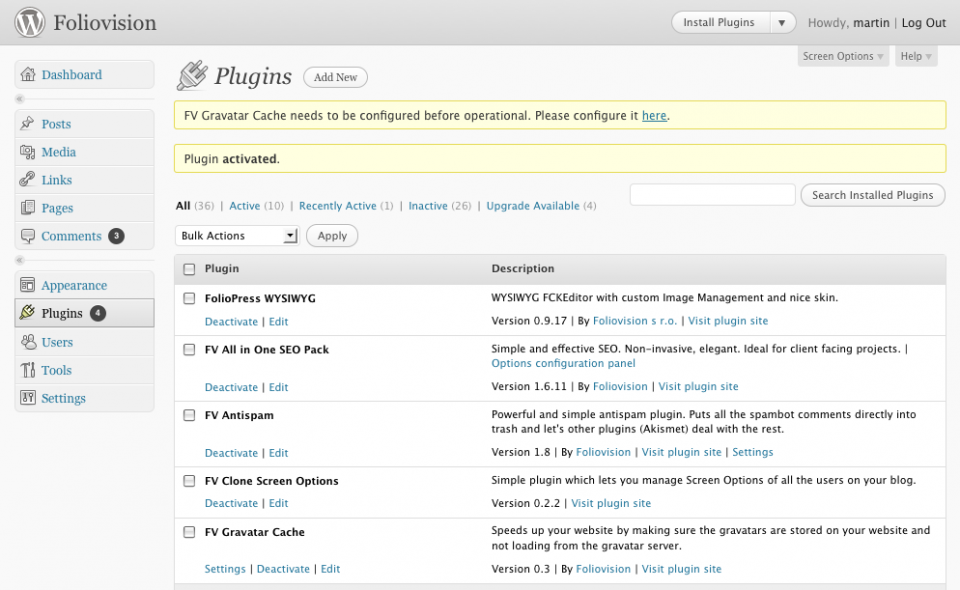Click the Links chain icon
960x590 pixels.
pyautogui.click(x=27, y=179)
